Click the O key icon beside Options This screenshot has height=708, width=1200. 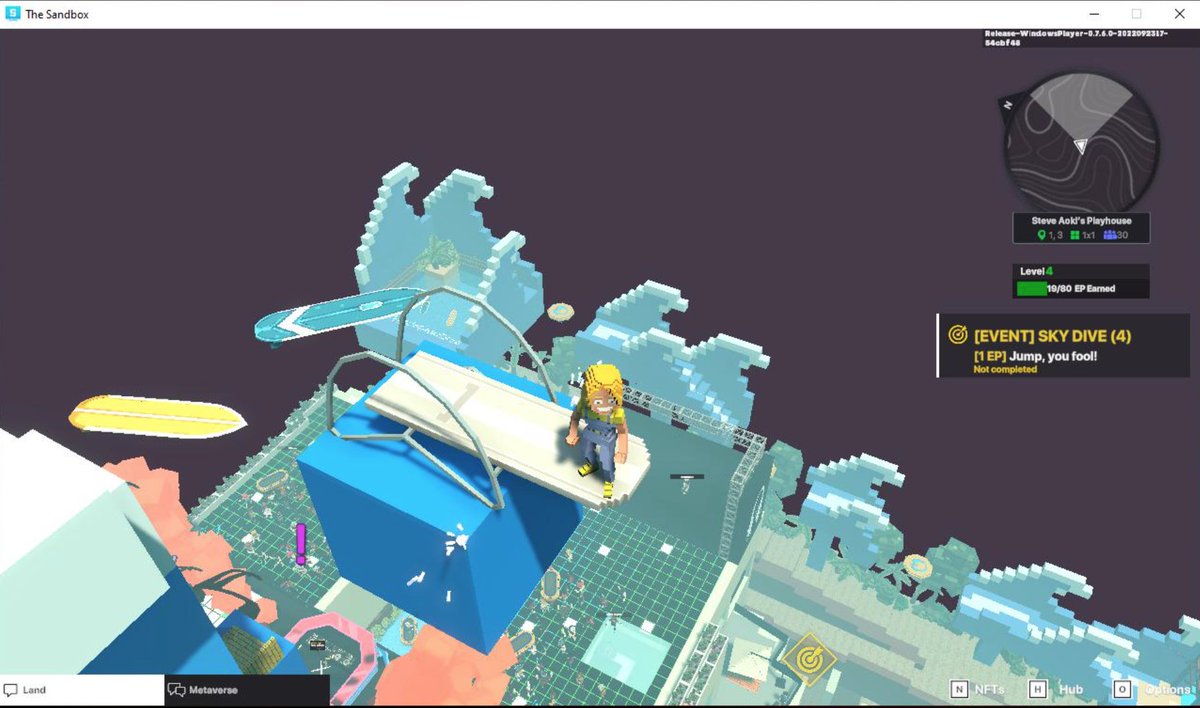point(1121,689)
